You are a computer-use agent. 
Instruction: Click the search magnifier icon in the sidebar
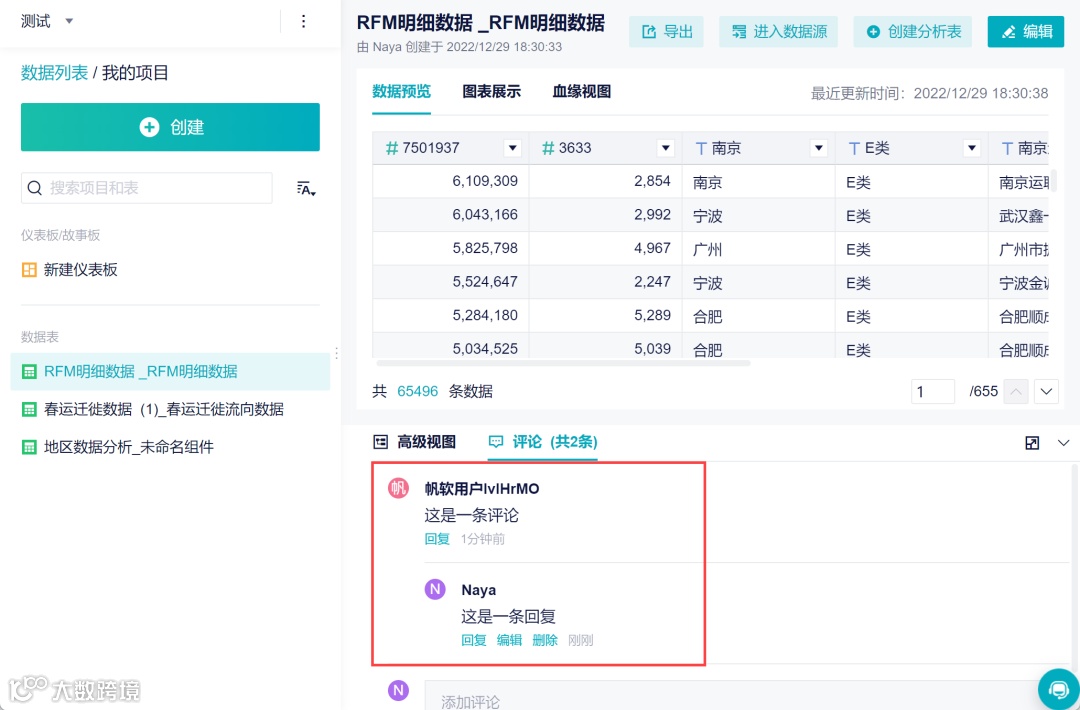(37, 188)
